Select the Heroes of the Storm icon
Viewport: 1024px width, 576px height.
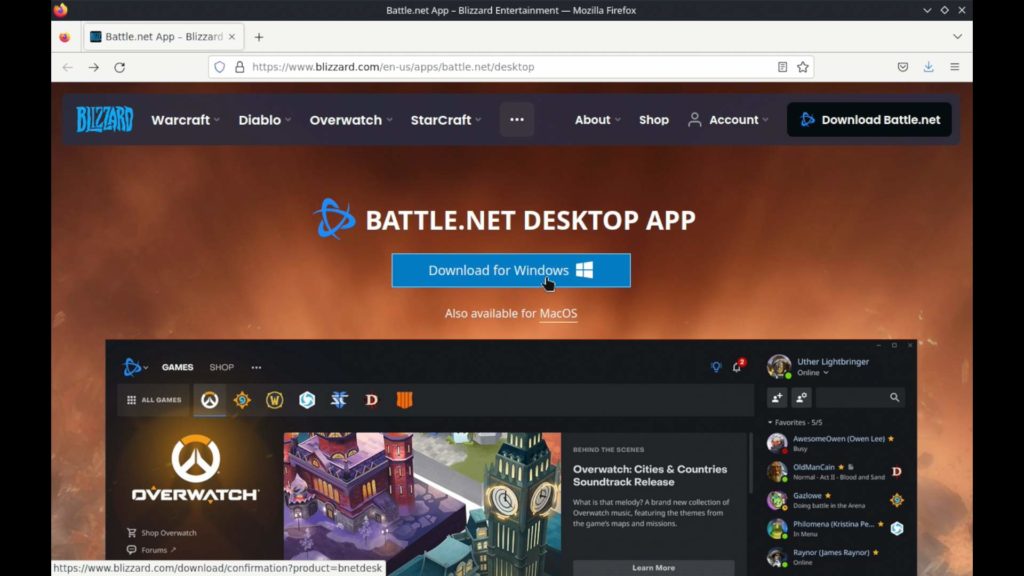coord(307,400)
